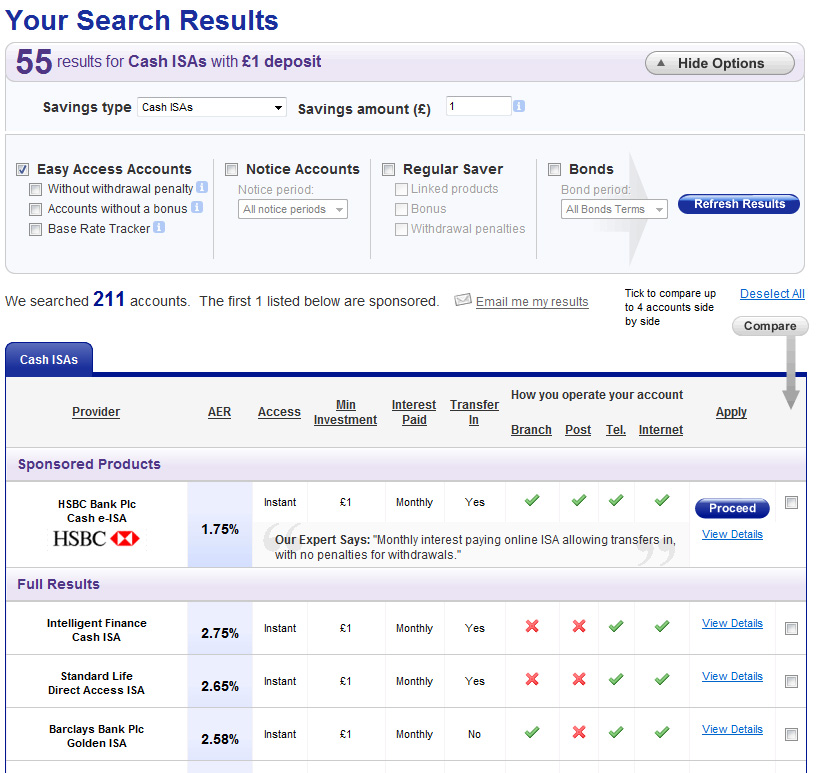
Task: Click HSBC Post green tick
Action: point(579,500)
